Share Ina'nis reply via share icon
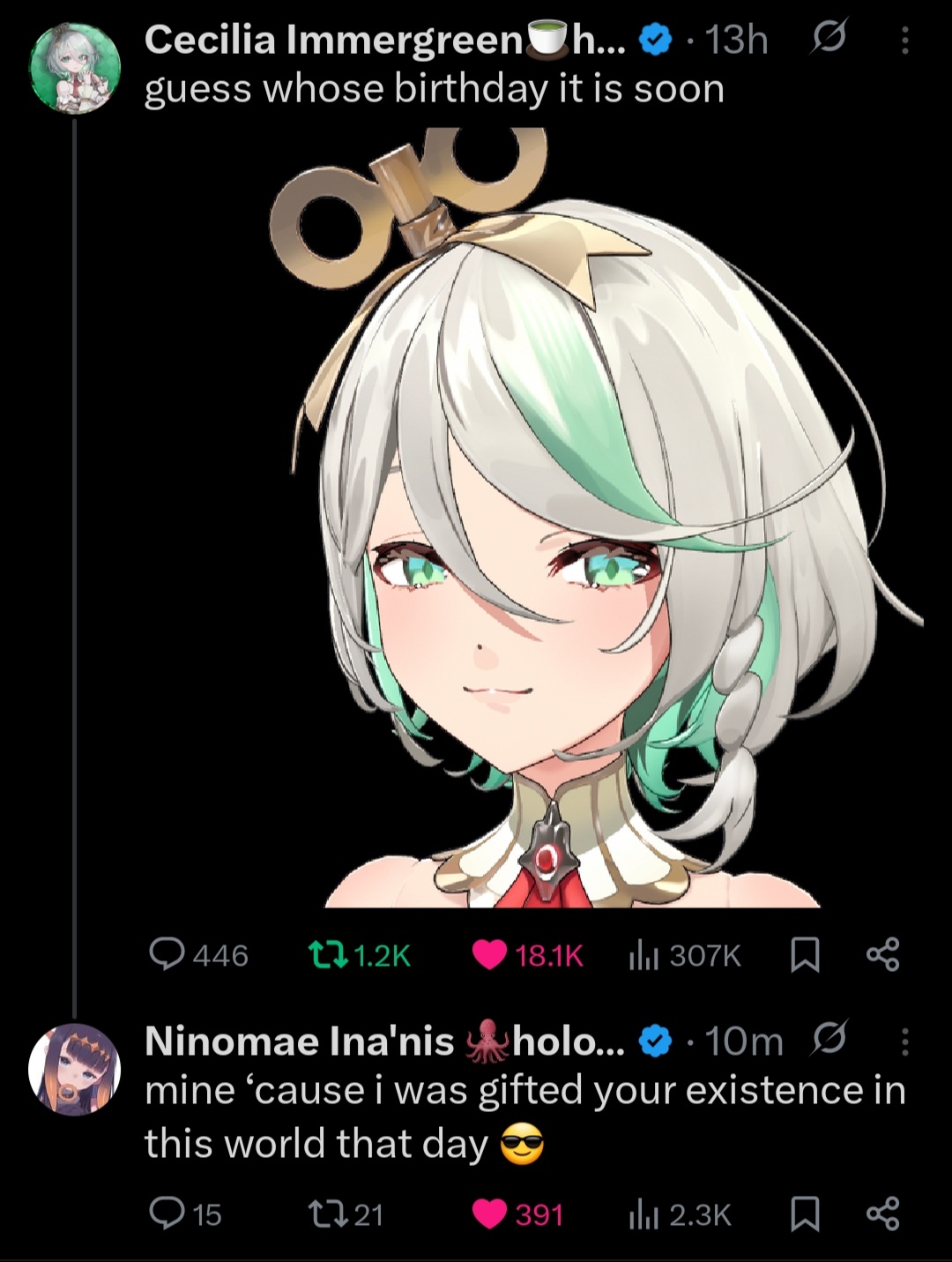Viewport: 952px width, 1262px height. tap(882, 1214)
